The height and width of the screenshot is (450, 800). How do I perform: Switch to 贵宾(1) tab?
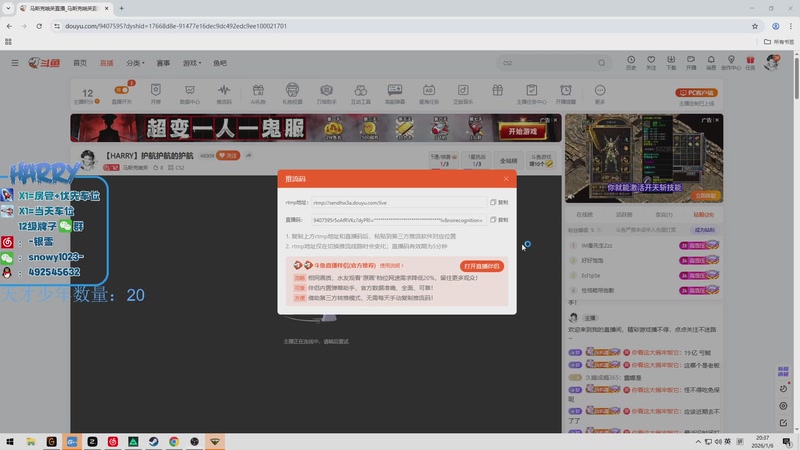click(664, 214)
